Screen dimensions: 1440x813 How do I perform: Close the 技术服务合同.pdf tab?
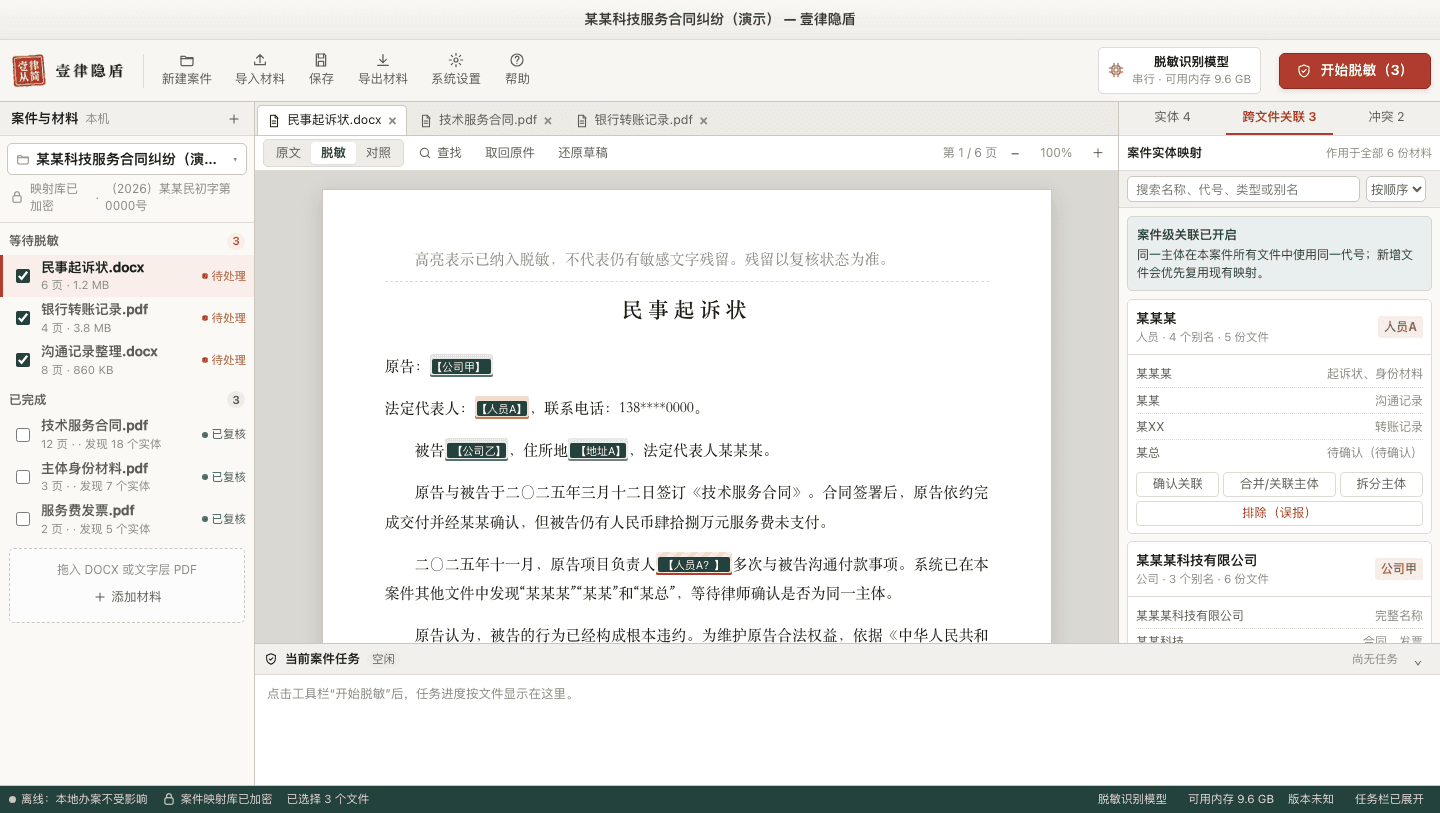548,121
